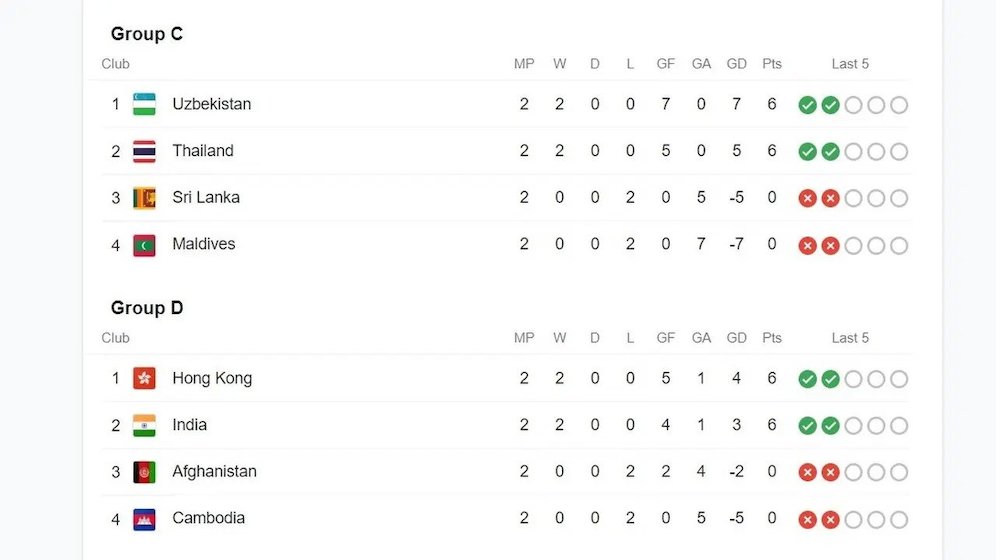
Task: Click the Group C heading
Action: (147, 34)
